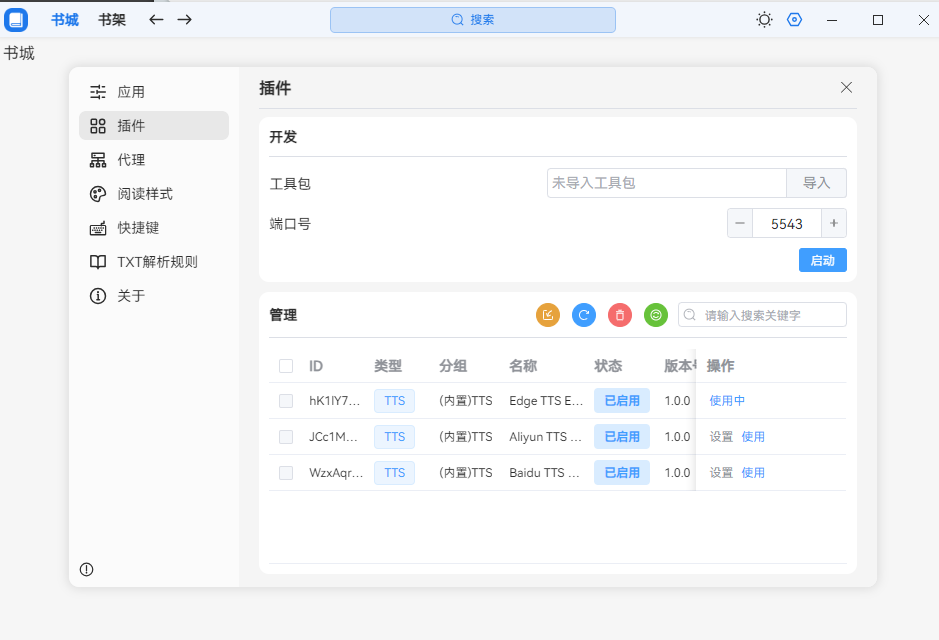The height and width of the screenshot is (640, 939).
Task: Check the checkbox for Baidu TTS row
Action: tap(286, 472)
